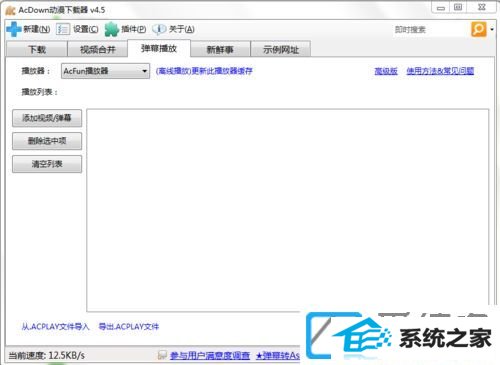This screenshot has width=500, height=365.
Task: Click the 高级版 link
Action: click(386, 71)
